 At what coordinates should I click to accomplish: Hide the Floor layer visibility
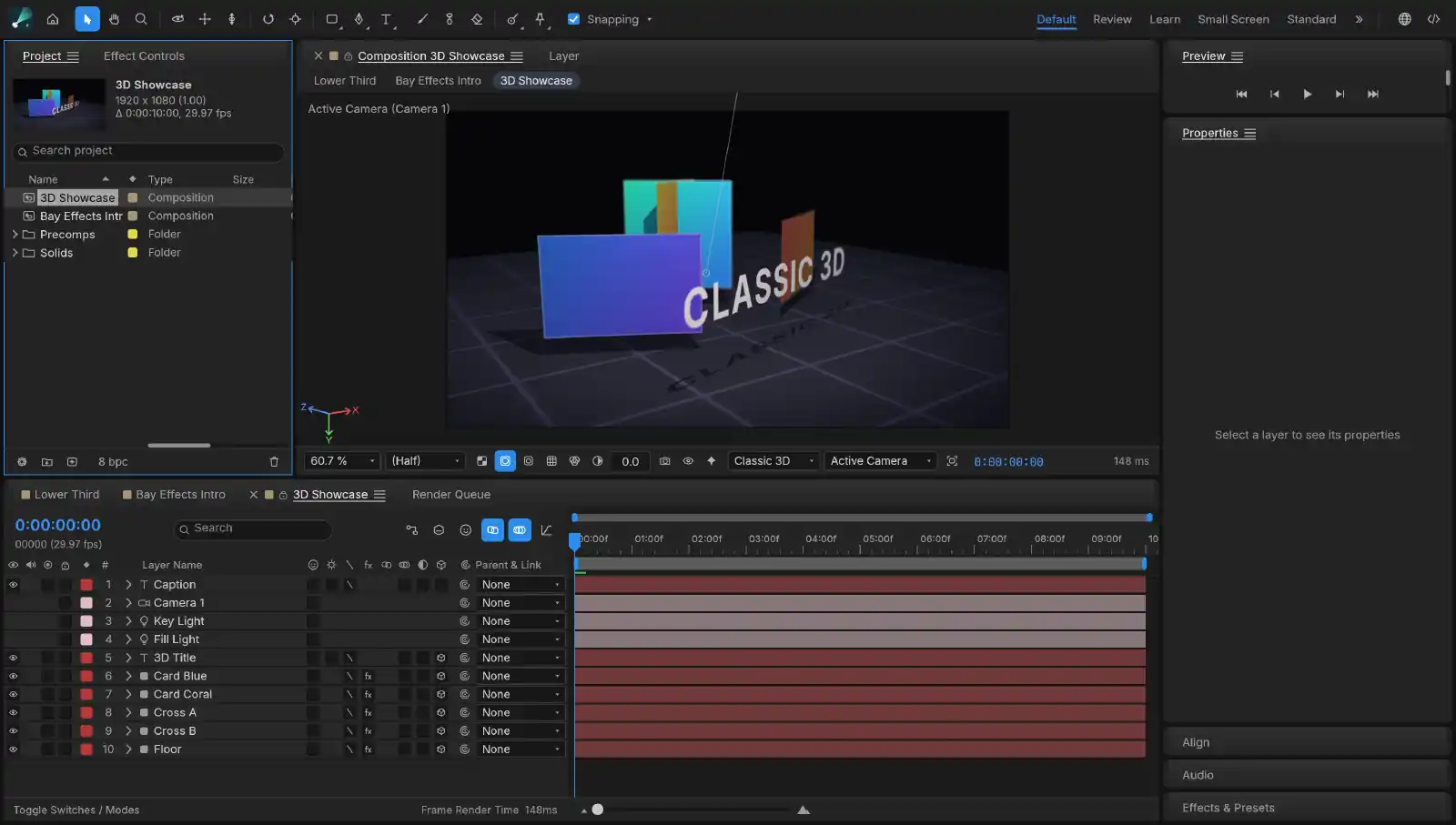[13, 750]
